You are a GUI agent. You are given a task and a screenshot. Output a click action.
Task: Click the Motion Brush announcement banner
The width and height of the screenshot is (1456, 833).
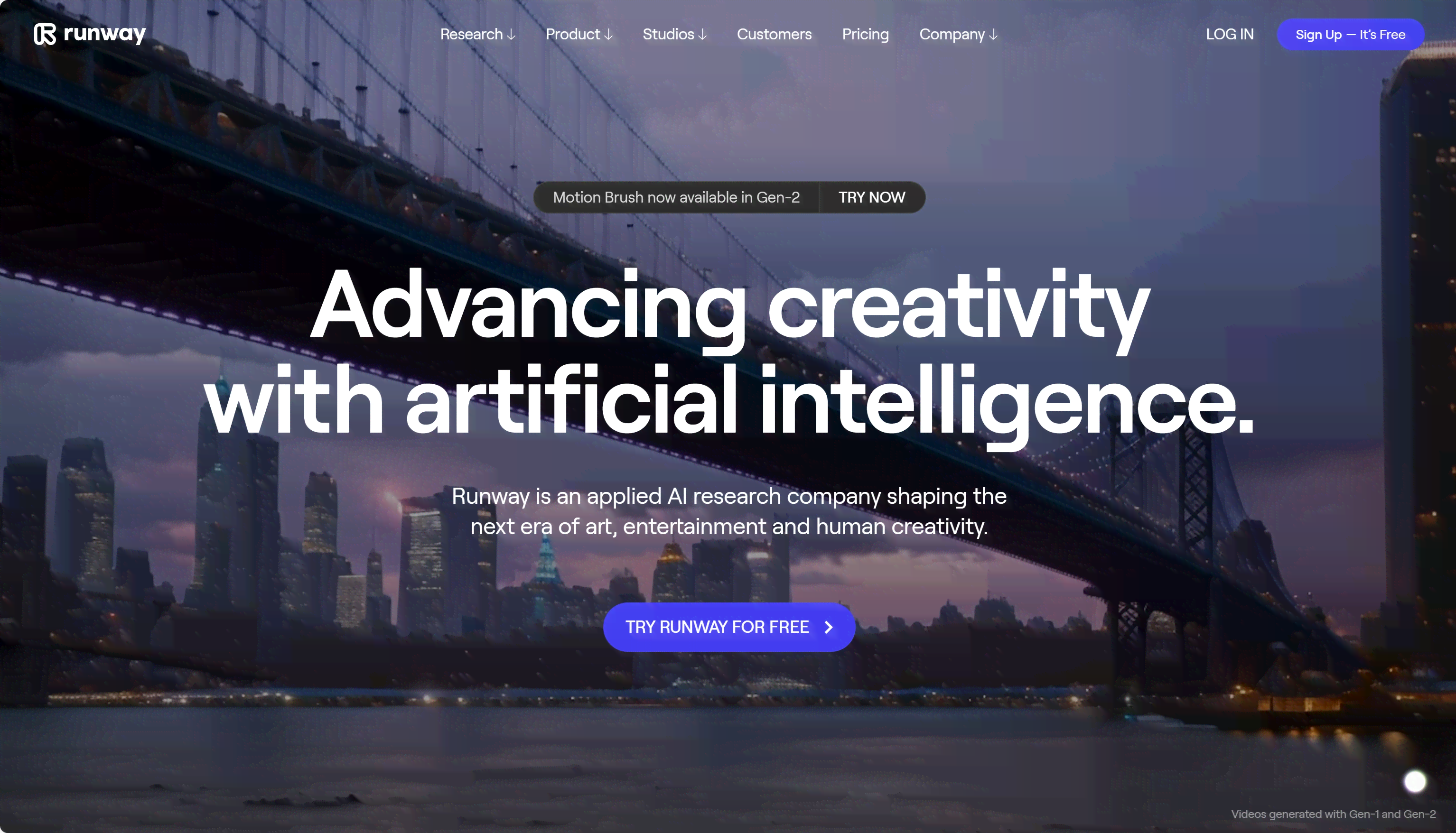[729, 197]
